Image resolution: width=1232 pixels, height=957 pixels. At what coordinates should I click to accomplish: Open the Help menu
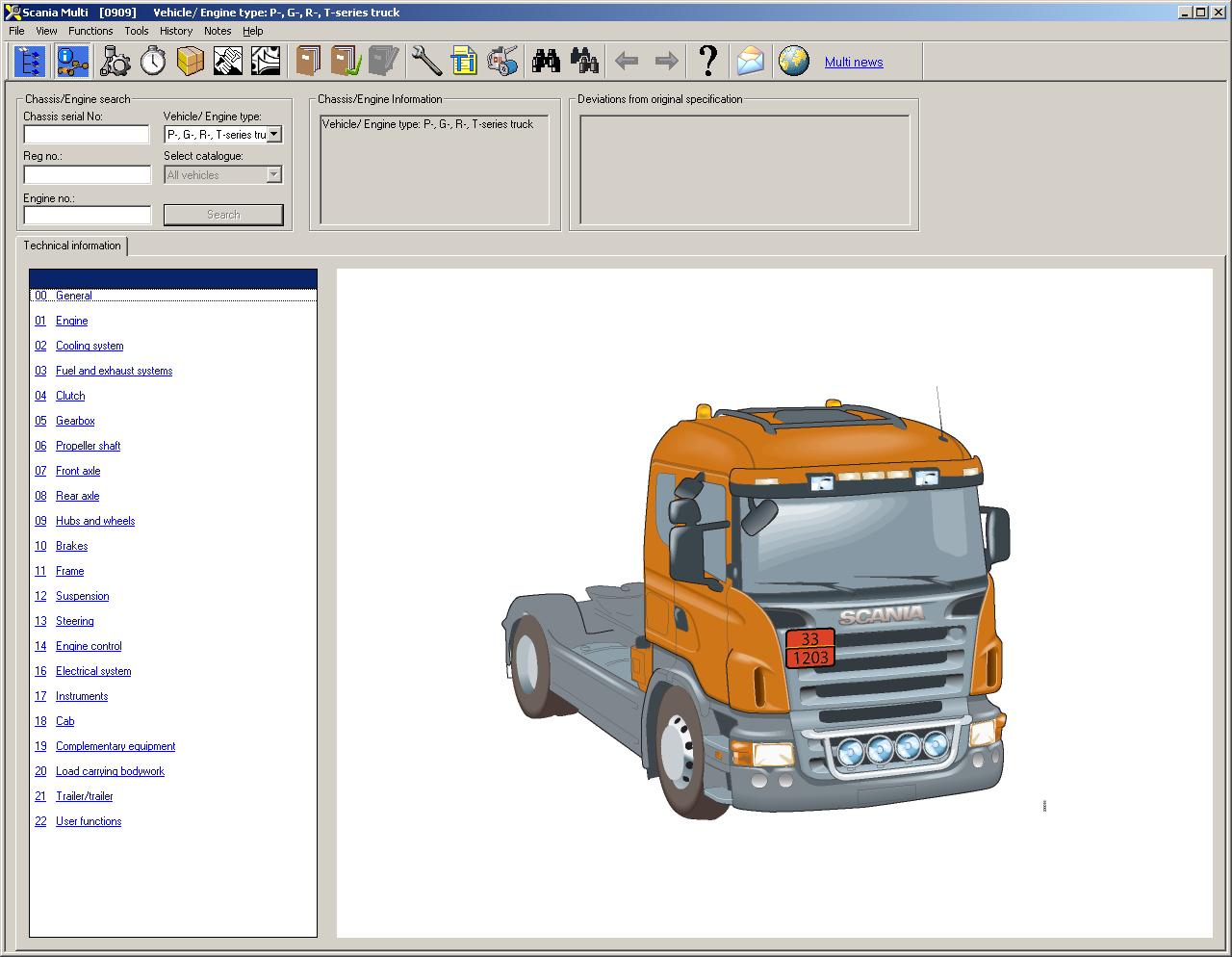pyautogui.click(x=253, y=31)
